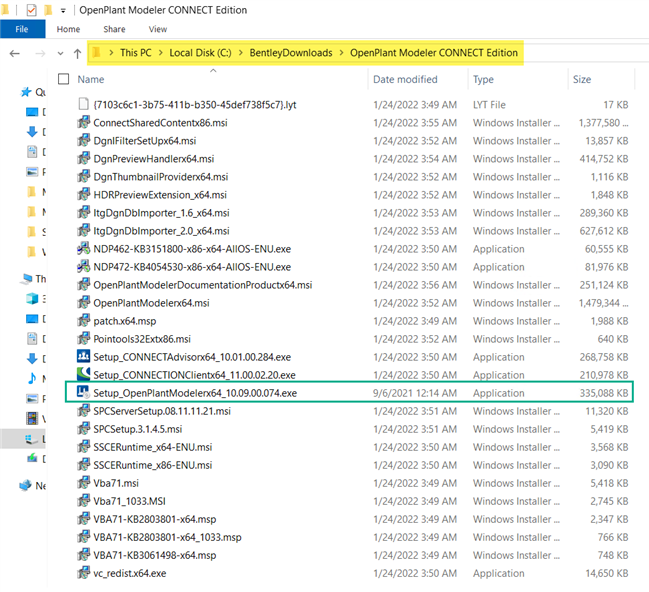Image resolution: width=649 pixels, height=592 pixels.
Task: Click file name VBA71-KB3061498-x64.msp
Action: point(155,555)
